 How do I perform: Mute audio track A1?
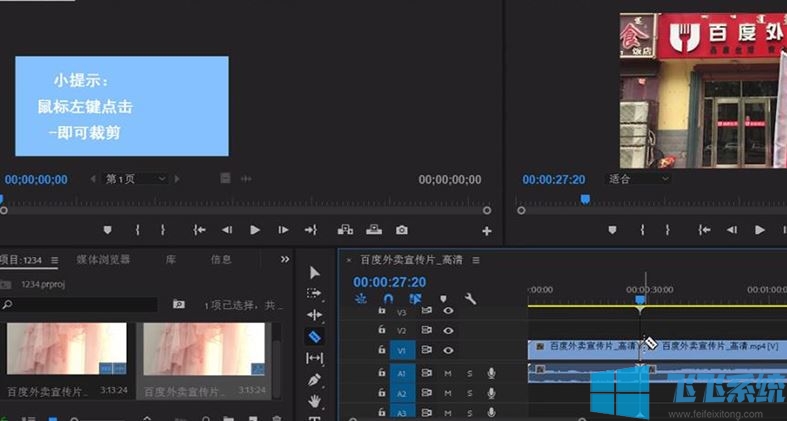click(448, 373)
